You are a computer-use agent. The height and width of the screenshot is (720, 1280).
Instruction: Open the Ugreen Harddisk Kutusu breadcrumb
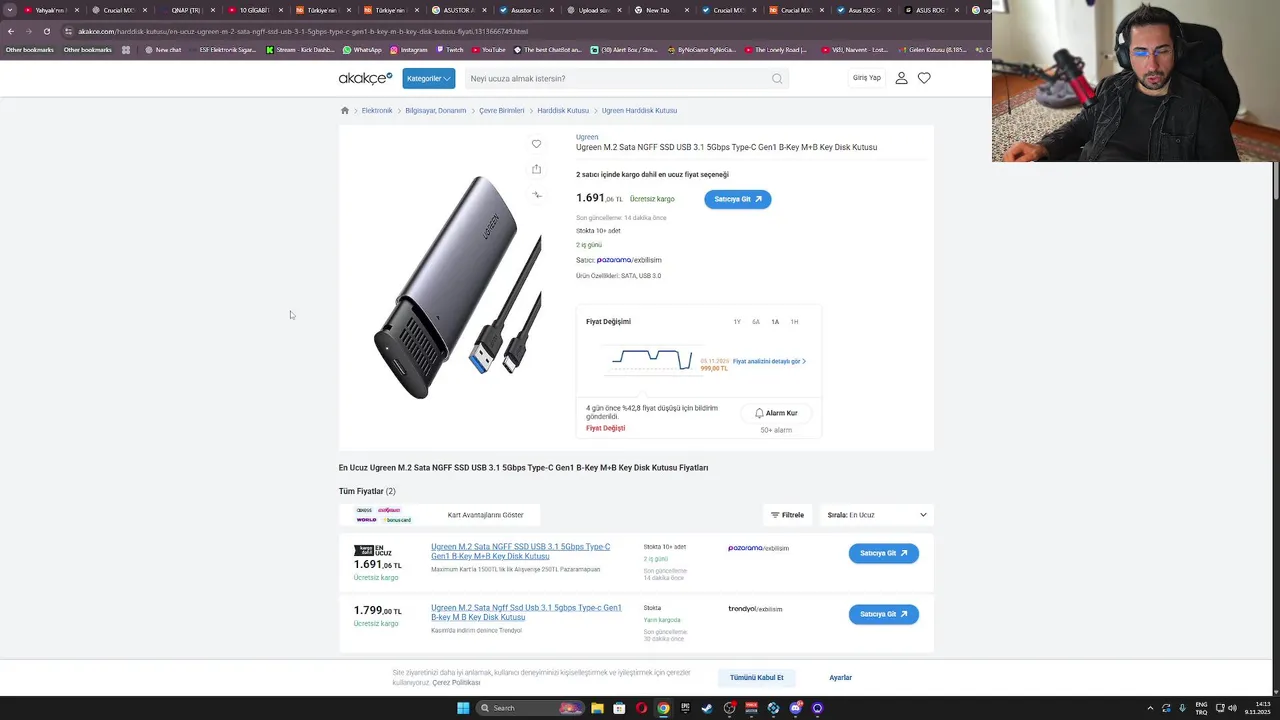click(639, 111)
